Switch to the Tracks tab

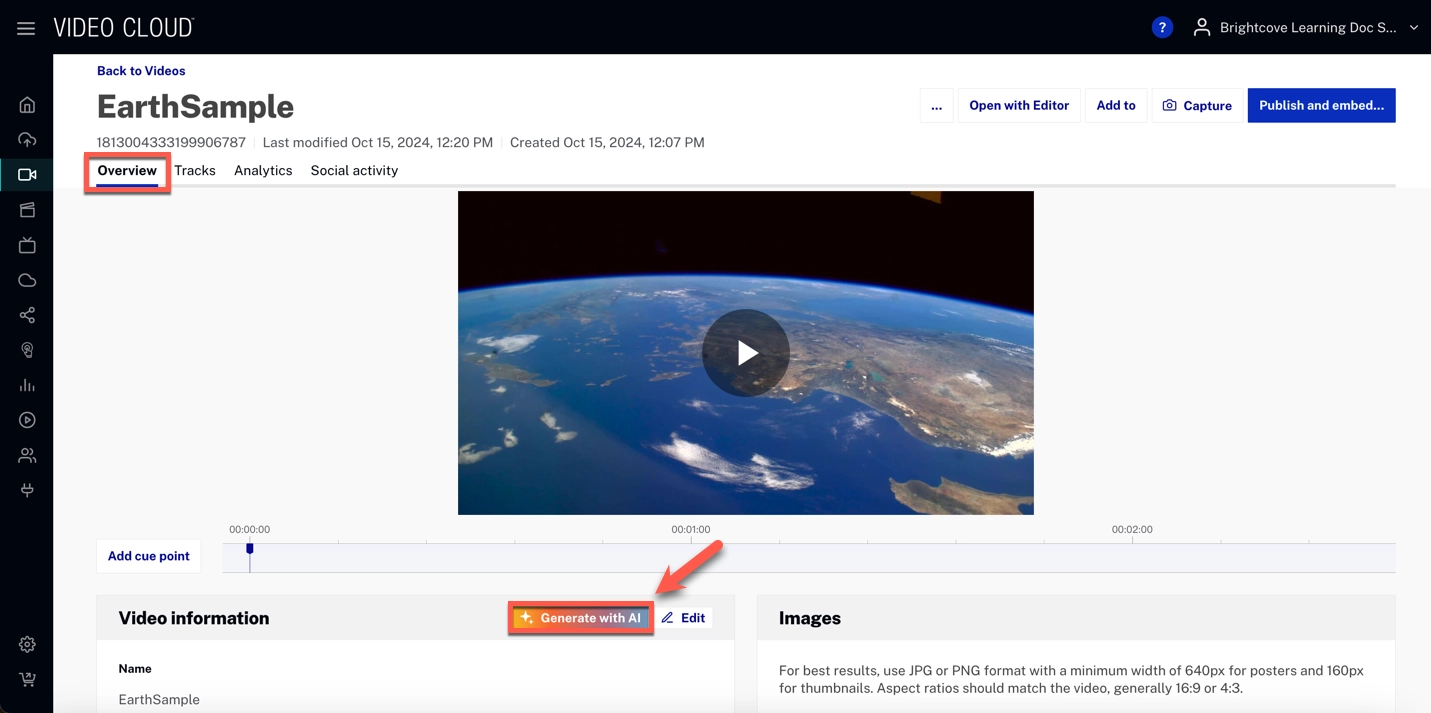195,171
